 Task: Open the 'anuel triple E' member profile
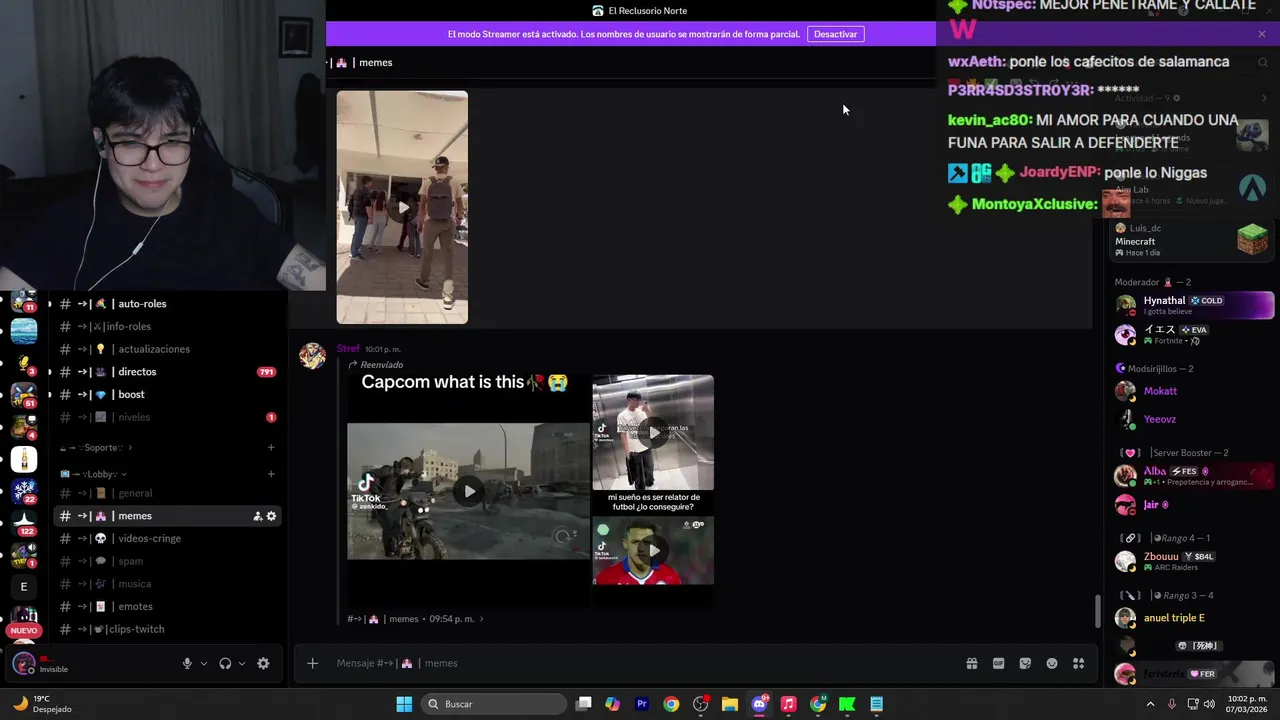[1194, 618]
